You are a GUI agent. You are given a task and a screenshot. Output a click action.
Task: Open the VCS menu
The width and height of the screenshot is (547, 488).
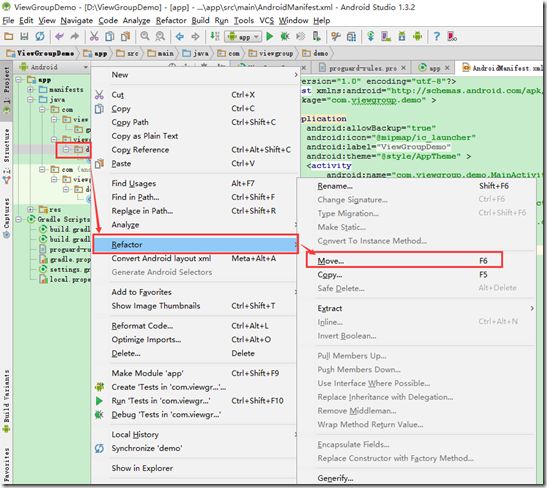coord(267,21)
